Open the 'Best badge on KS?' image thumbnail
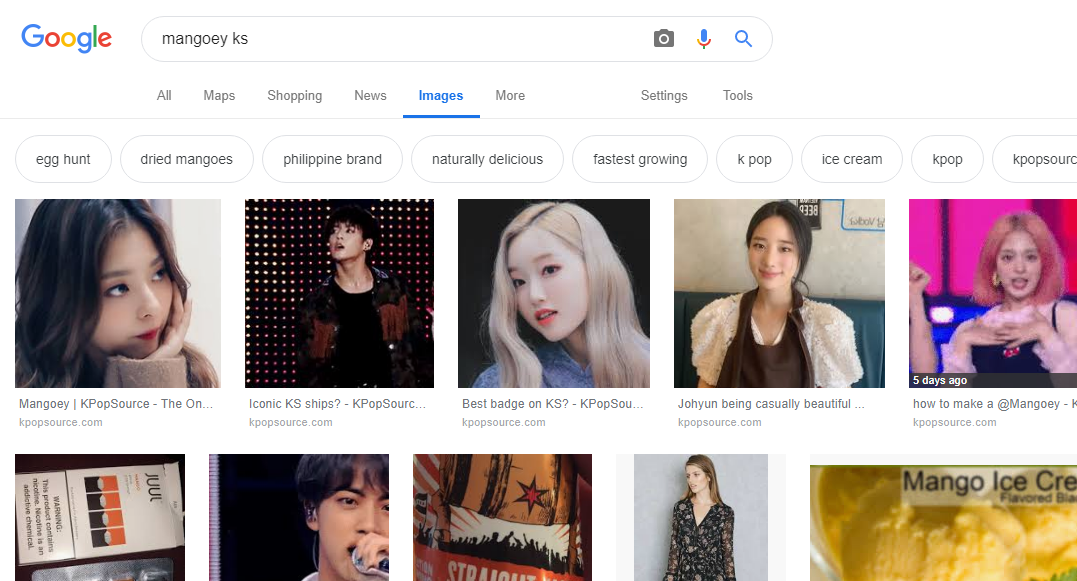This screenshot has height=581, width=1077. pyautogui.click(x=554, y=293)
